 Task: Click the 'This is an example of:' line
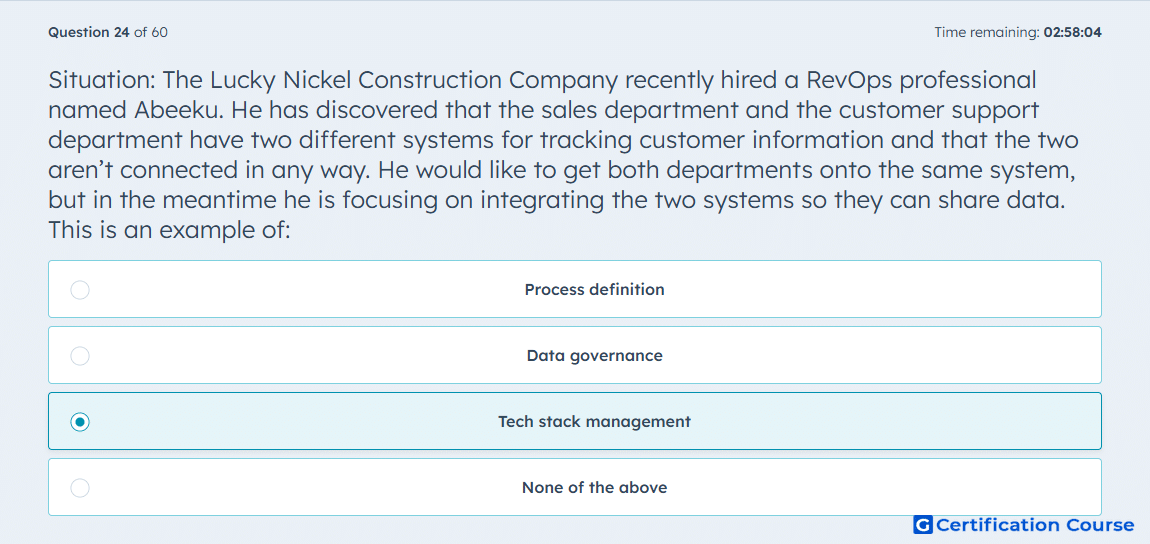(170, 230)
